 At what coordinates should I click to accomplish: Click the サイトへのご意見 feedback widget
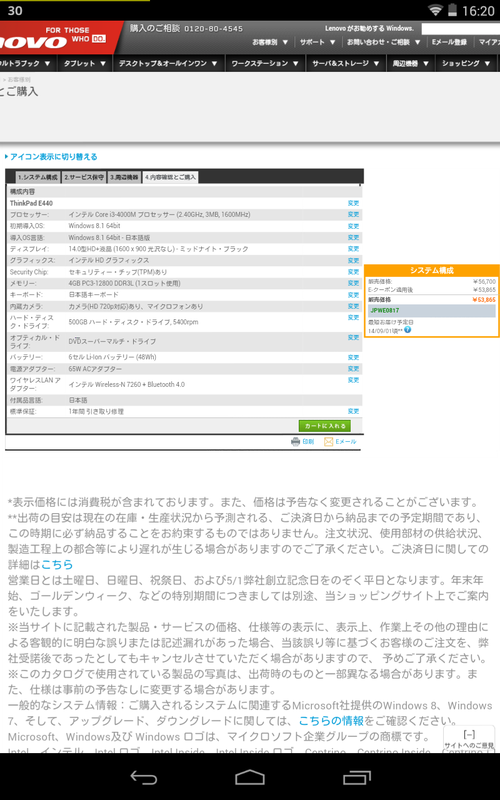pos(468,740)
